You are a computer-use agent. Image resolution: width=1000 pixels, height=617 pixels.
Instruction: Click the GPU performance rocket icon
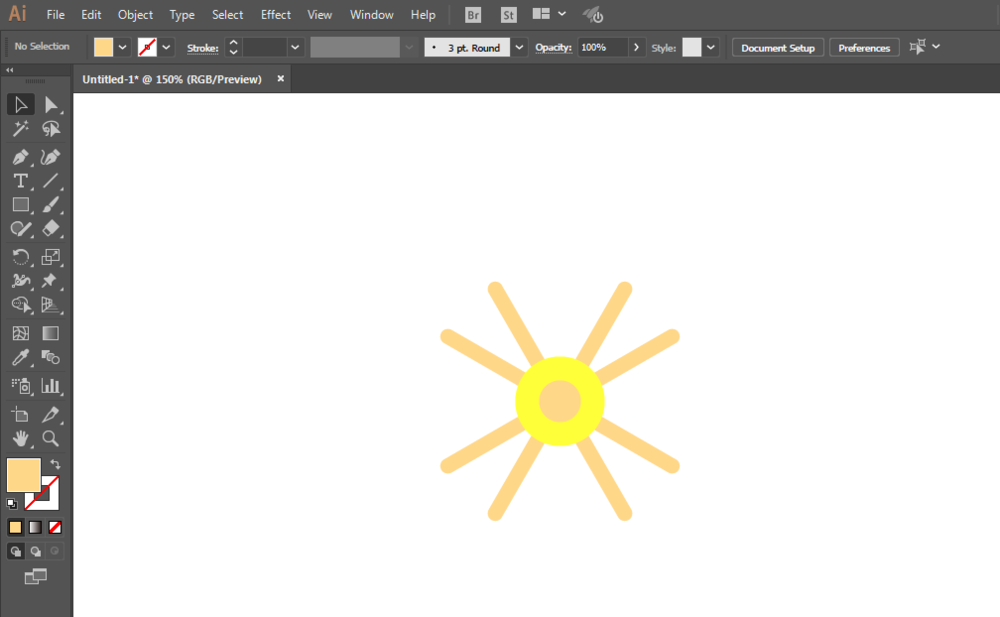tap(592, 15)
